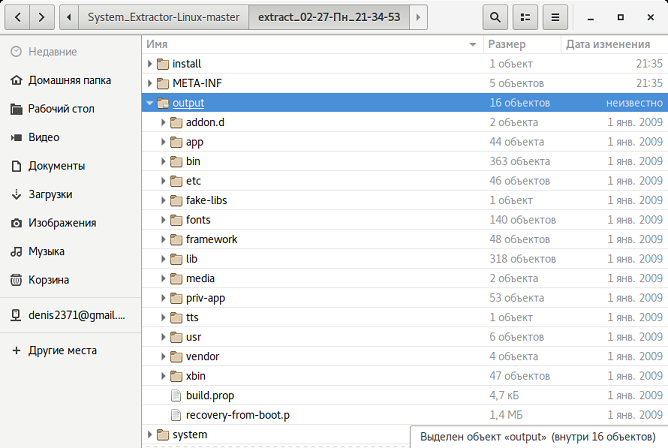Expand the framework folder
The height and width of the screenshot is (448, 668).
pyautogui.click(x=163, y=239)
